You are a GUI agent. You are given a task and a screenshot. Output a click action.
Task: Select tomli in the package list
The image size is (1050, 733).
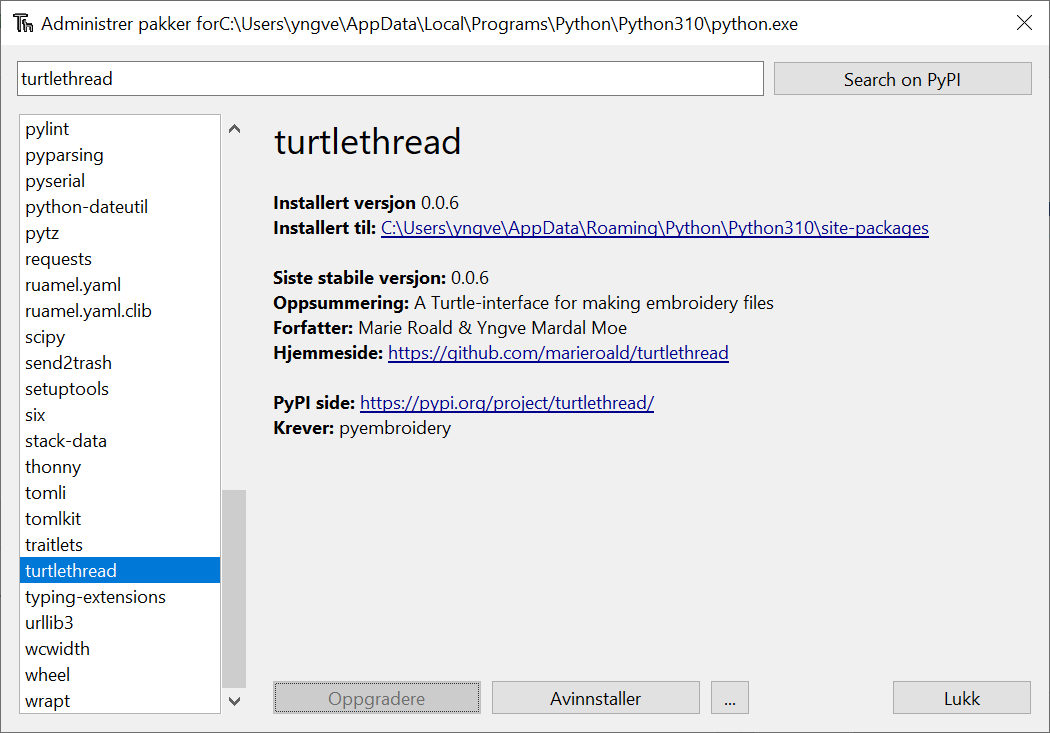click(x=120, y=493)
